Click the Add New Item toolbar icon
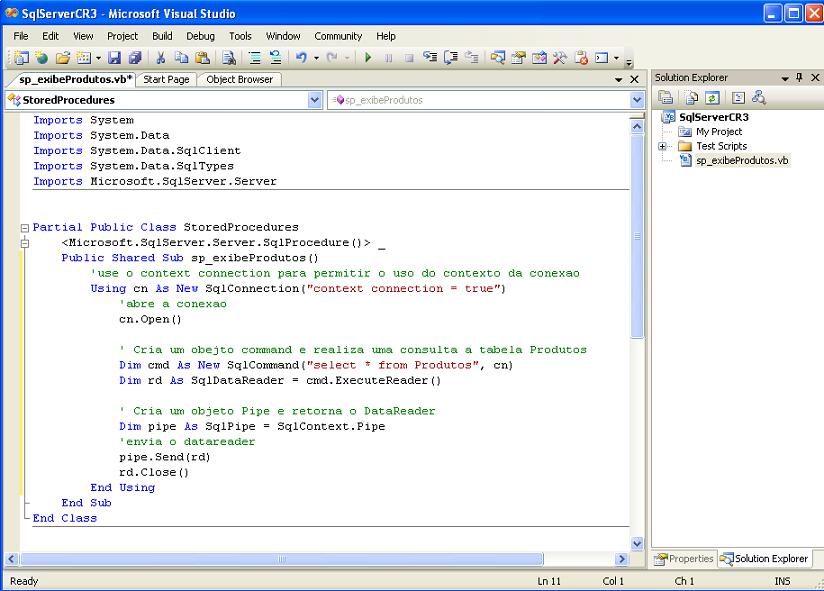The image size is (824, 591). click(x=84, y=57)
